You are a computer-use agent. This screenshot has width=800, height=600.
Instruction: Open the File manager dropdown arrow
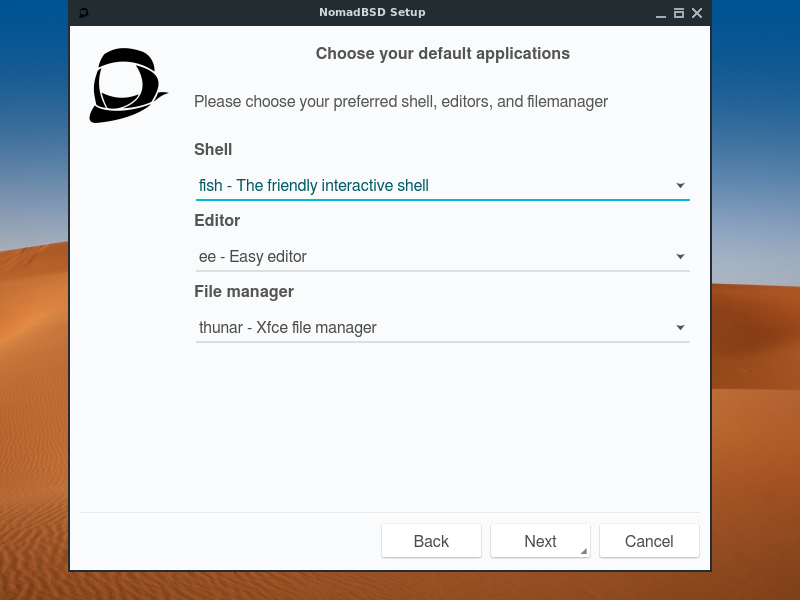[x=680, y=328]
